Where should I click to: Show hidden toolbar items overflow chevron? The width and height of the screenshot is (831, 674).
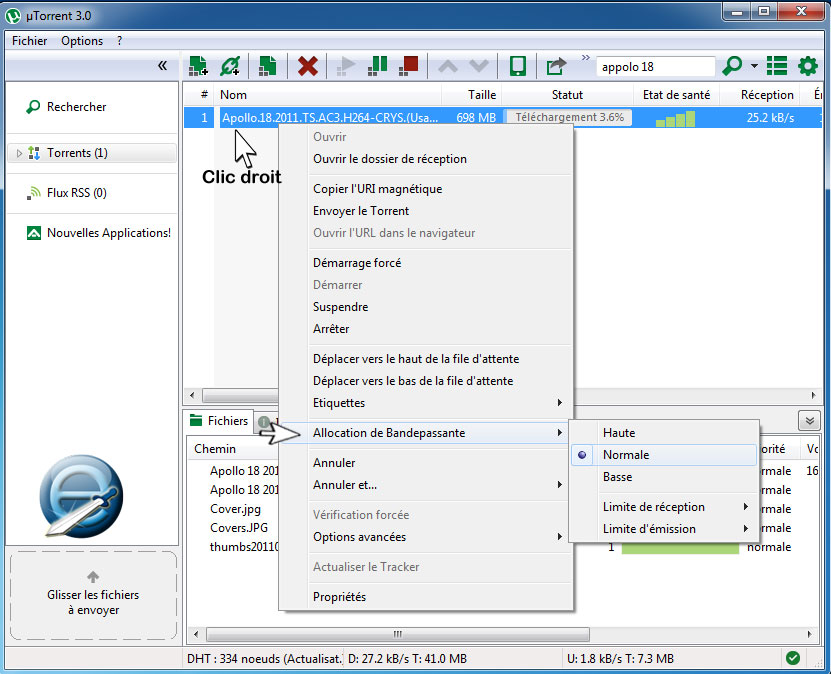click(585, 58)
